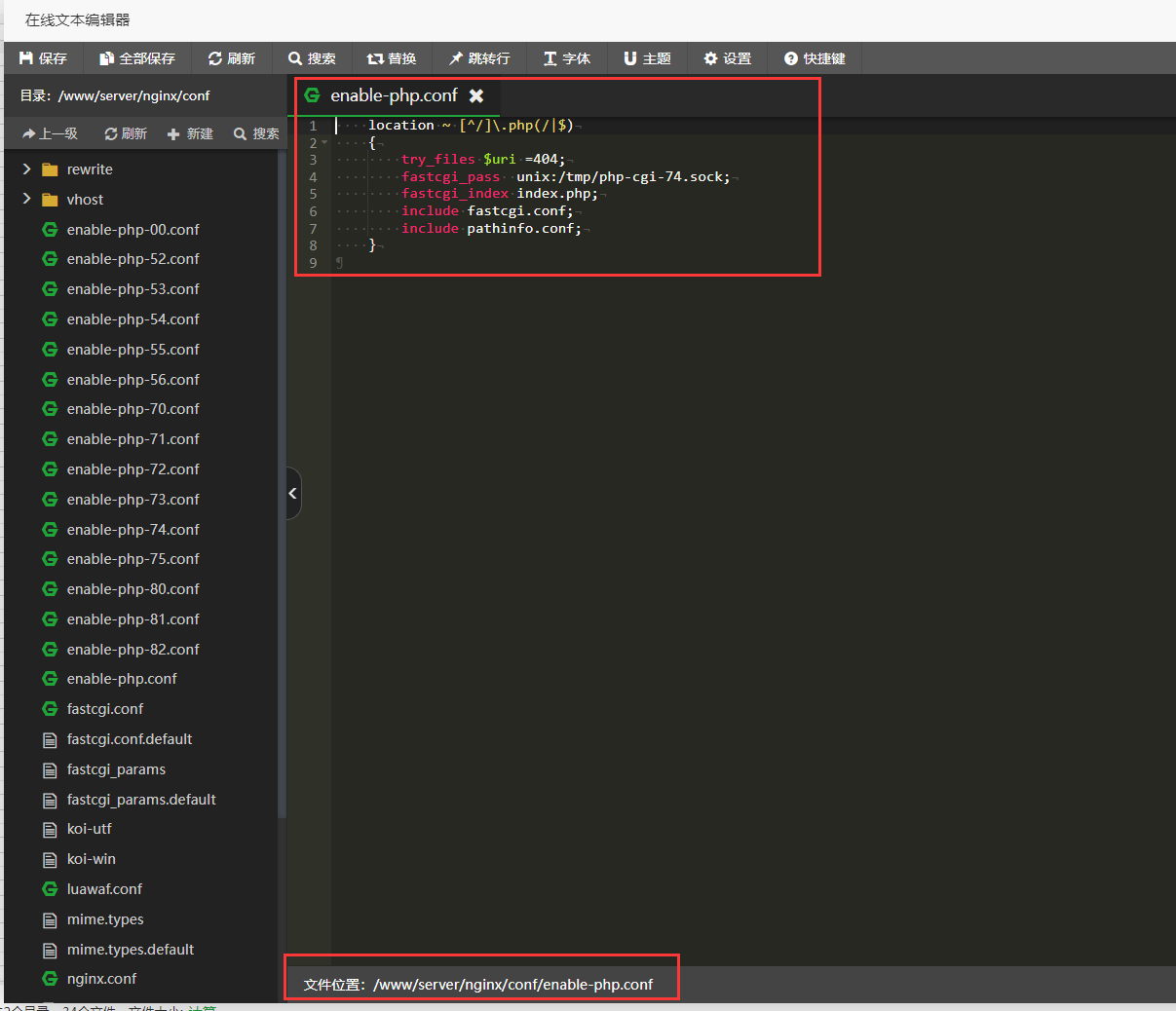Click the mime.types document icon
The width and height of the screenshot is (1176, 1011).
pyautogui.click(x=50, y=920)
